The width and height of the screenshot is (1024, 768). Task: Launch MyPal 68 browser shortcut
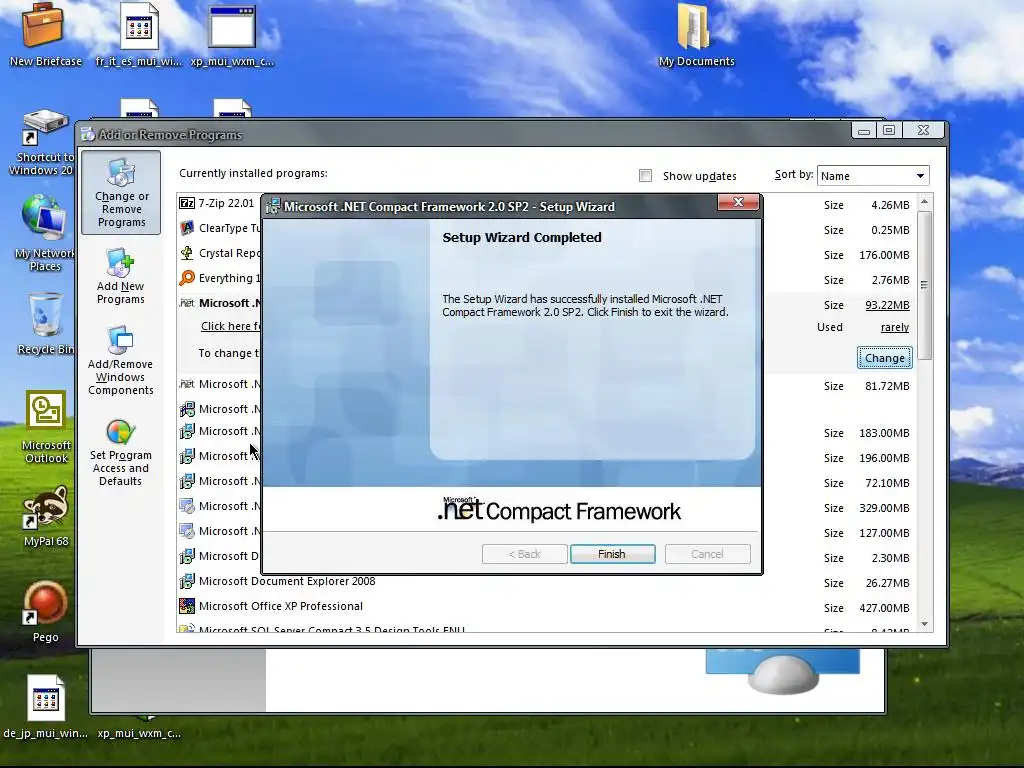coord(46,516)
